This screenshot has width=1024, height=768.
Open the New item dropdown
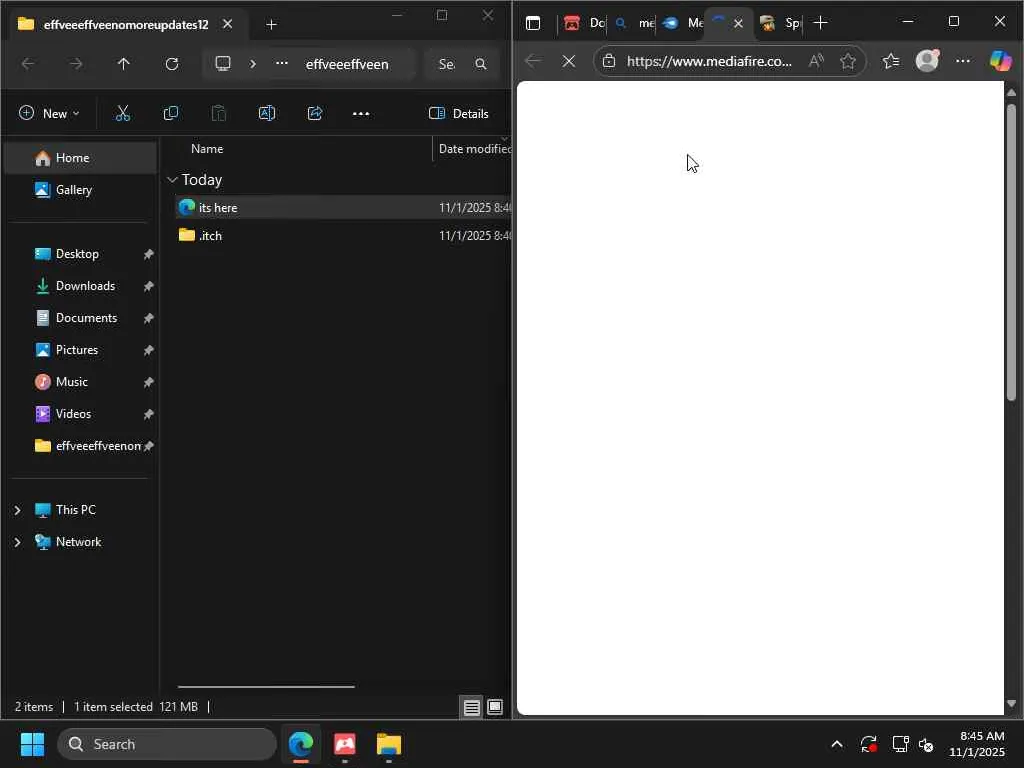49,114
